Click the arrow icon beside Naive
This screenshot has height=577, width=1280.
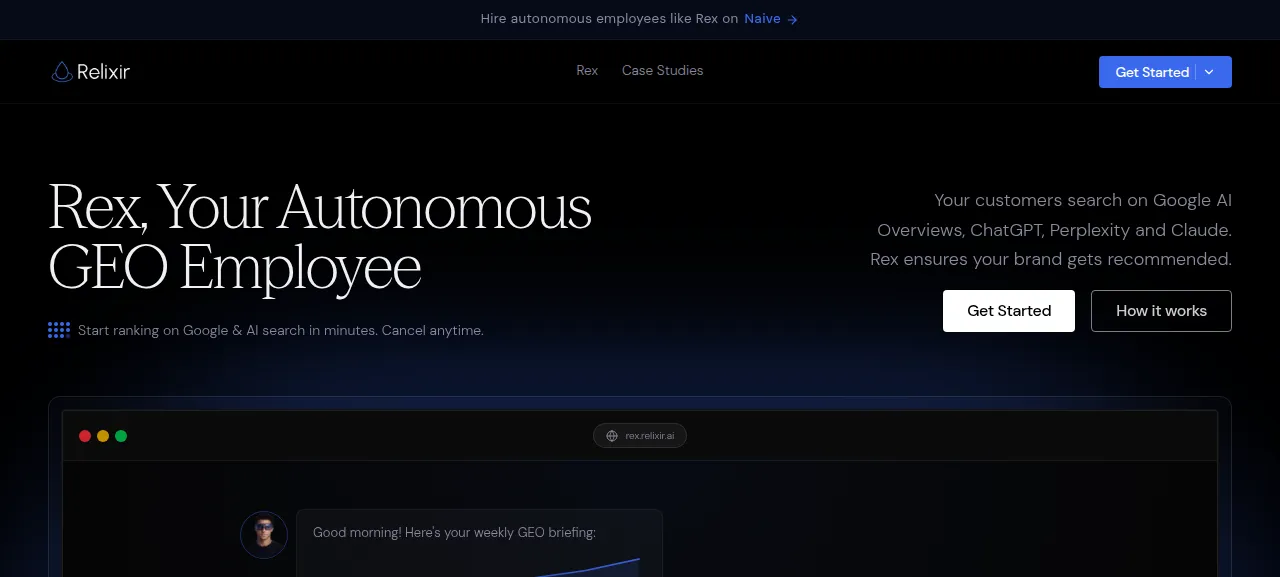click(793, 19)
